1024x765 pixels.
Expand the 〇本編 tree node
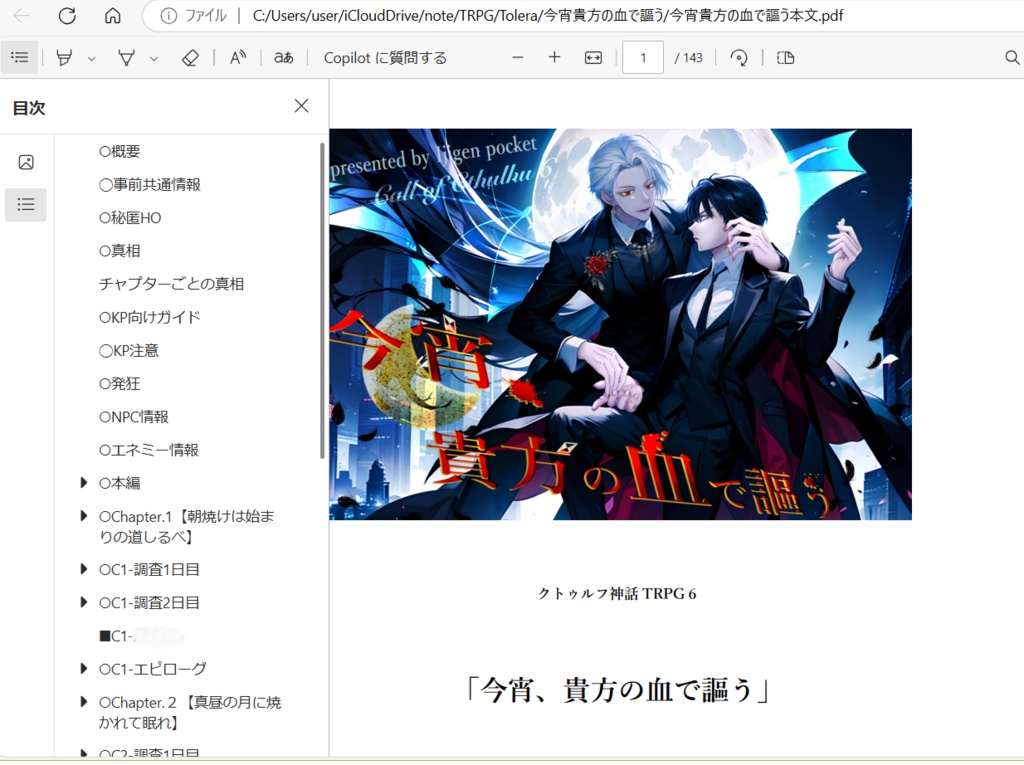[84, 483]
